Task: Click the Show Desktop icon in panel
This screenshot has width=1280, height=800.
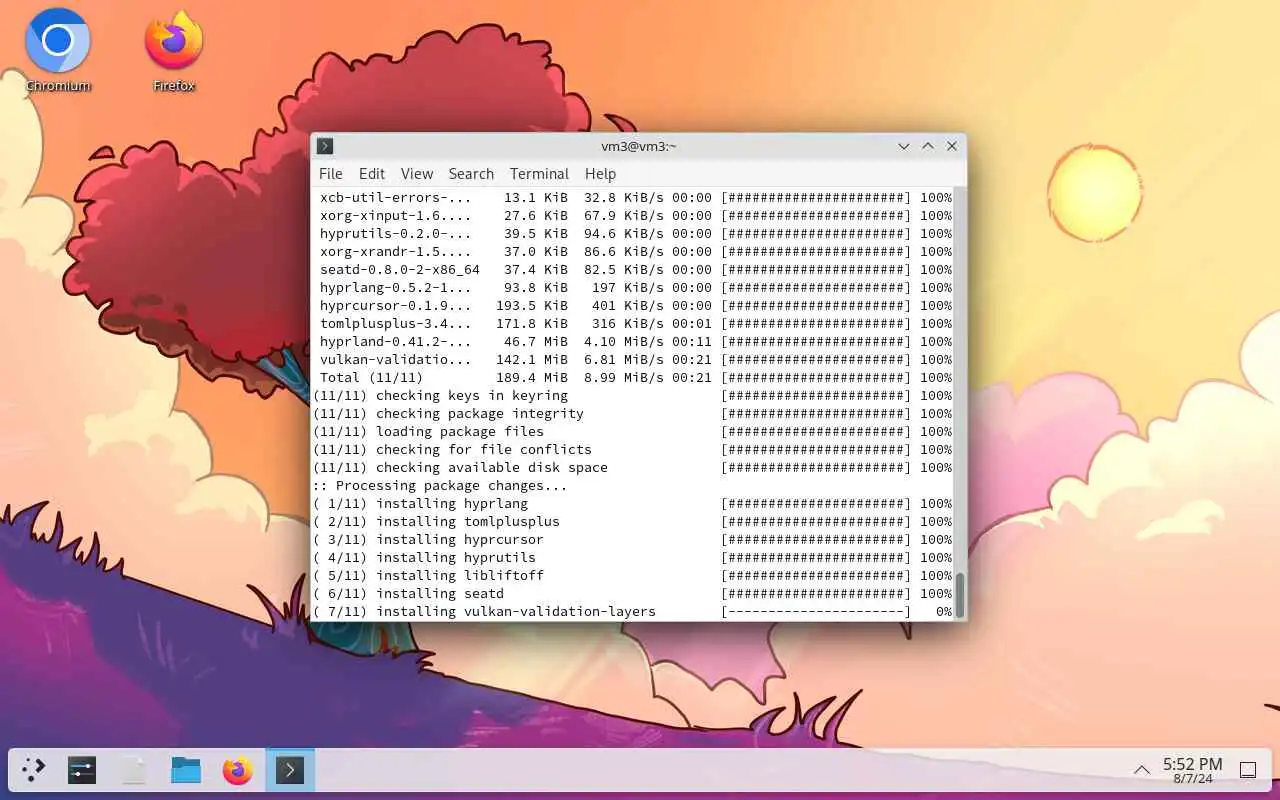Action: point(1248,770)
